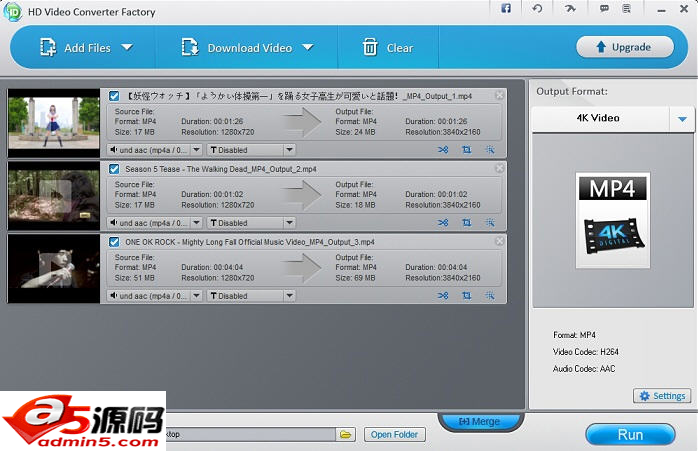Uncheck The Walking Dead video checkbox
This screenshot has height=451, width=698.
click(114, 169)
